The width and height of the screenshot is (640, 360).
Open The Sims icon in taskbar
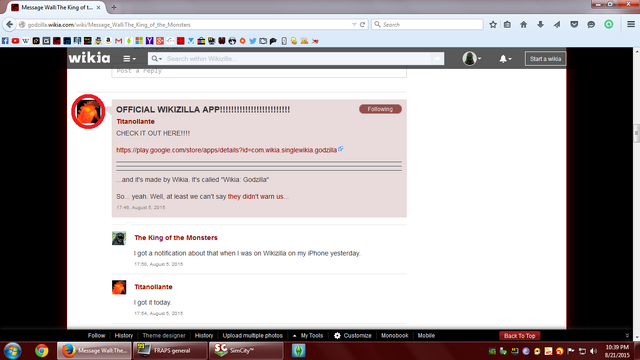[298, 351]
